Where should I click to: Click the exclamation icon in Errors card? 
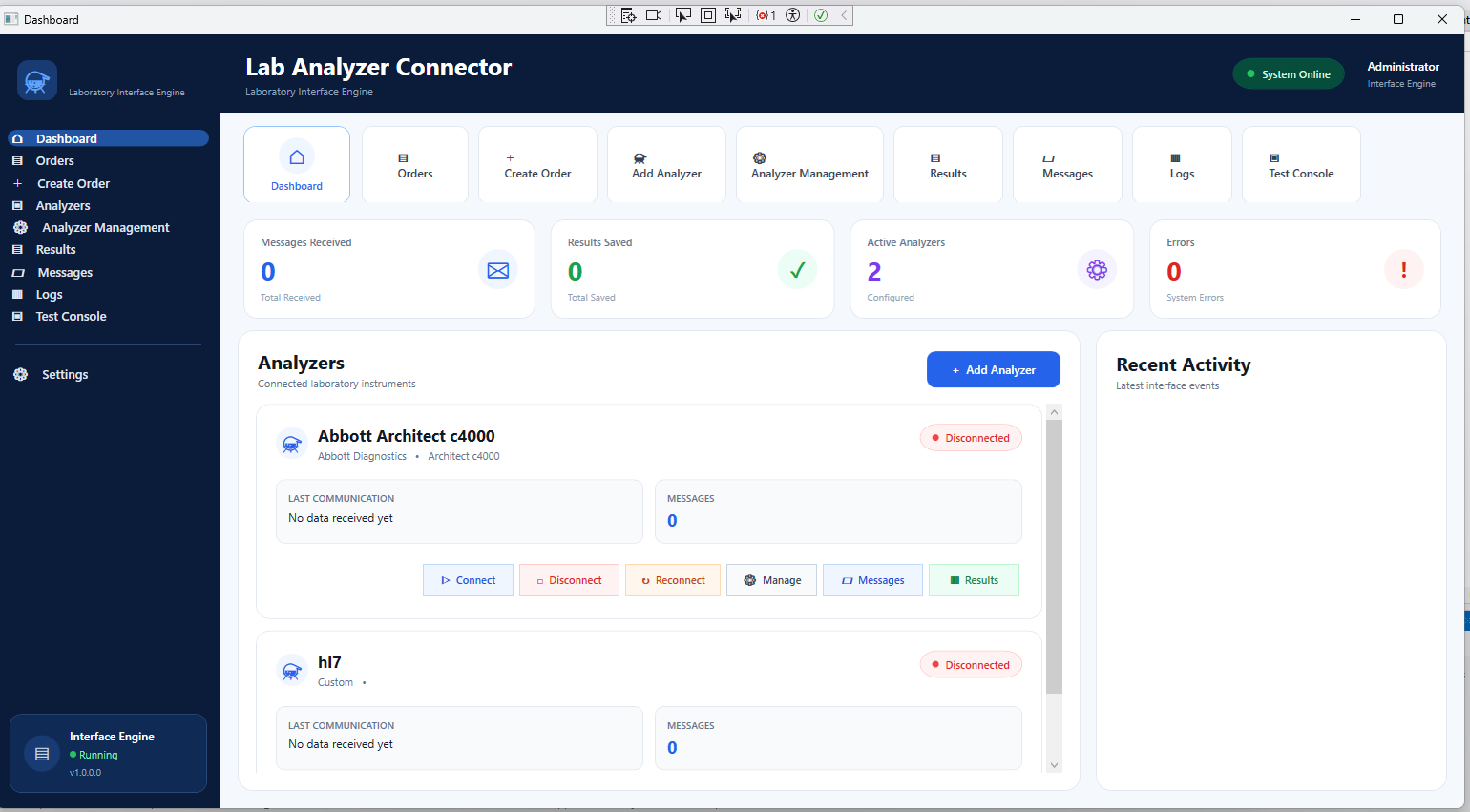1403,270
